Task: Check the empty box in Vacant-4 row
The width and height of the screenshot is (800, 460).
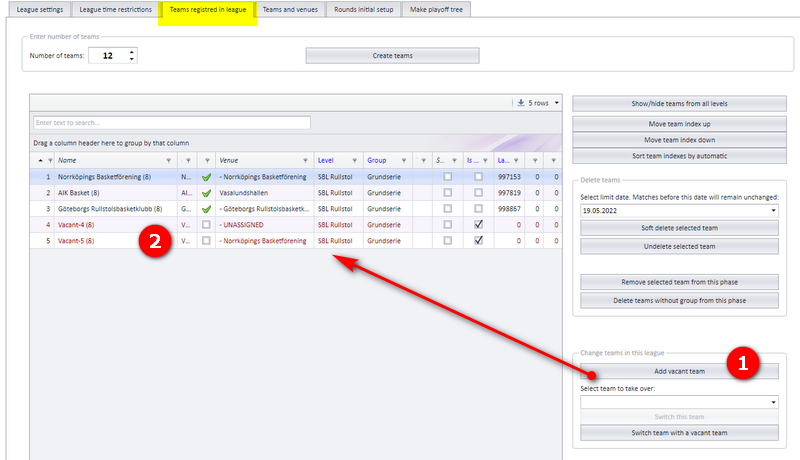Action: pyautogui.click(x=206, y=224)
